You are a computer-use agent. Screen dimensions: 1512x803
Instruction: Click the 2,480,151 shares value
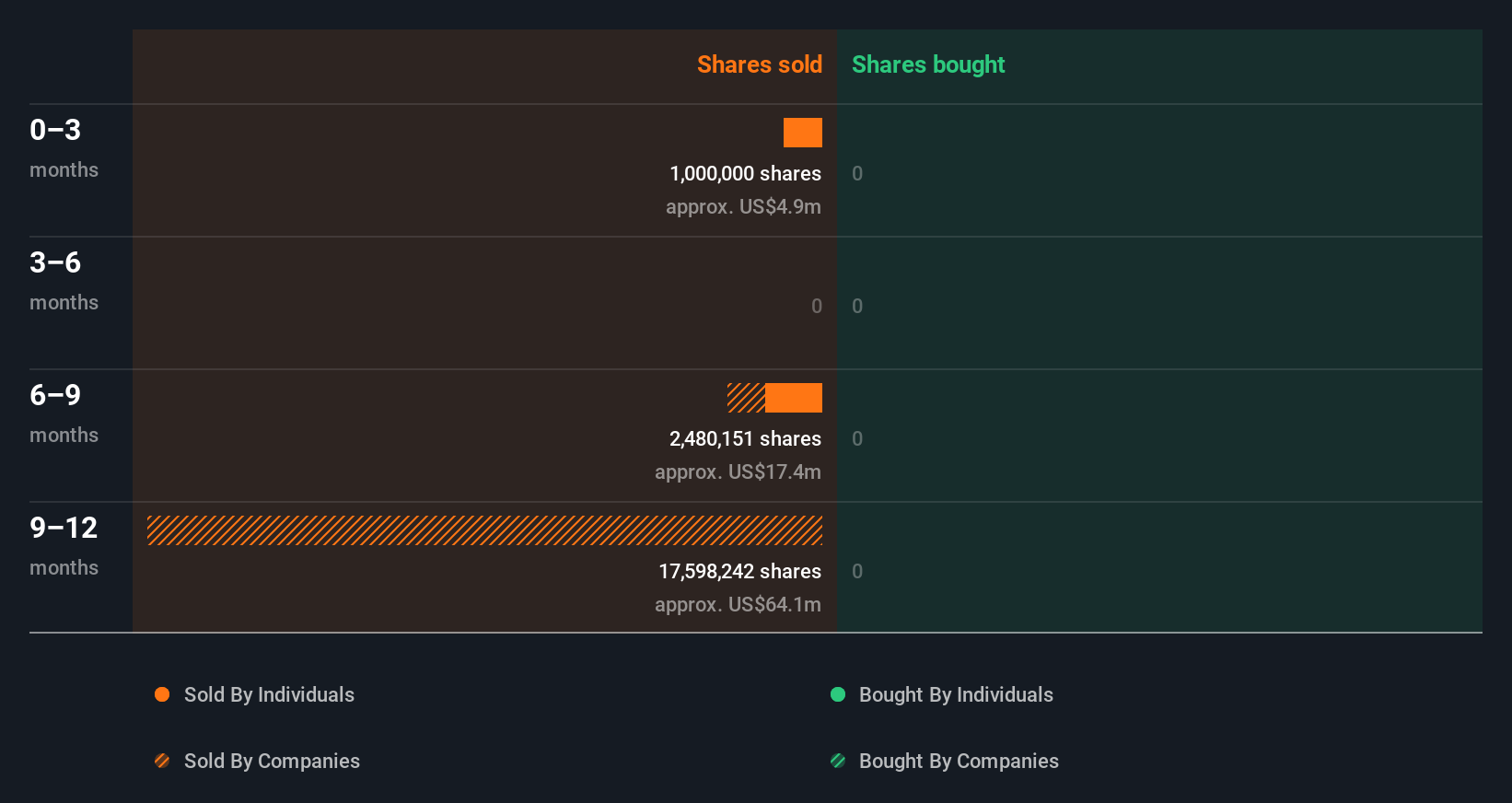745,438
